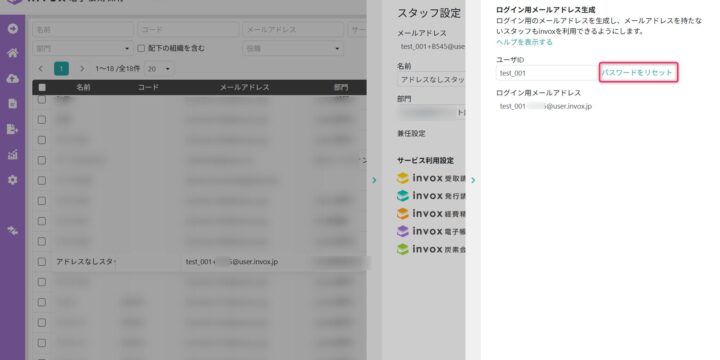Image resolution: width=720 pixels, height=360 pixels.
Task: Tick the checkbox in the fifth staff row
Action: (42, 180)
